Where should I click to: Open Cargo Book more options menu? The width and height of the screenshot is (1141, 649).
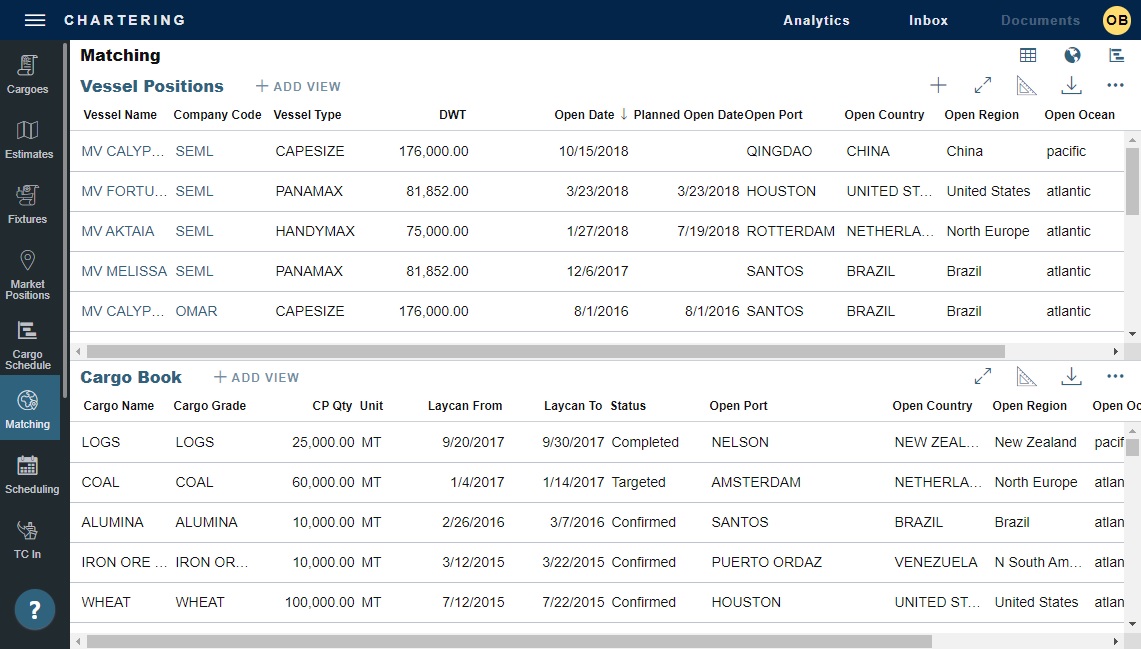pyautogui.click(x=1116, y=377)
